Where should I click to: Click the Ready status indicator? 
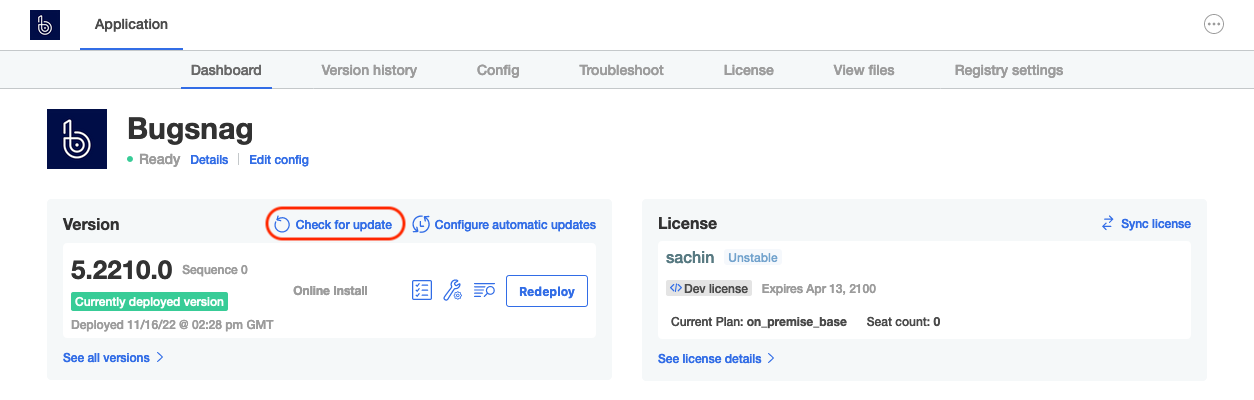click(154, 160)
